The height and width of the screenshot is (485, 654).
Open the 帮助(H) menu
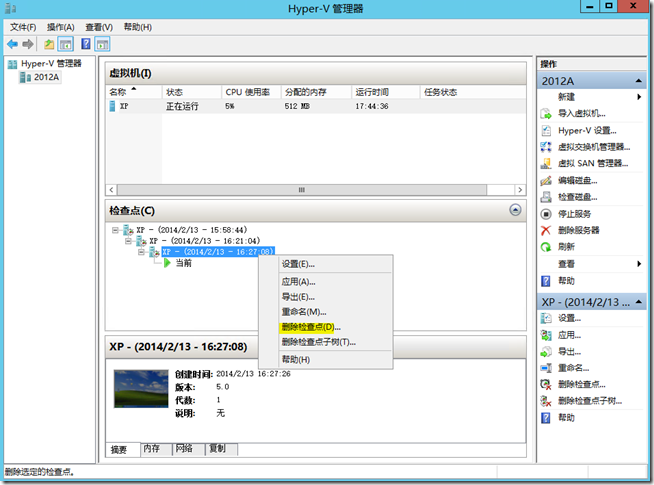click(x=138, y=27)
